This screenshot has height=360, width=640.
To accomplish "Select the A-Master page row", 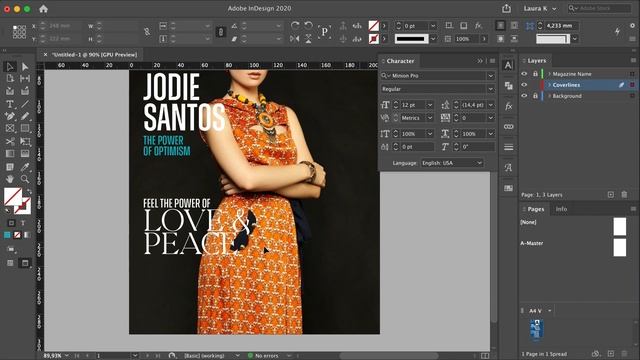I will (x=573, y=247).
